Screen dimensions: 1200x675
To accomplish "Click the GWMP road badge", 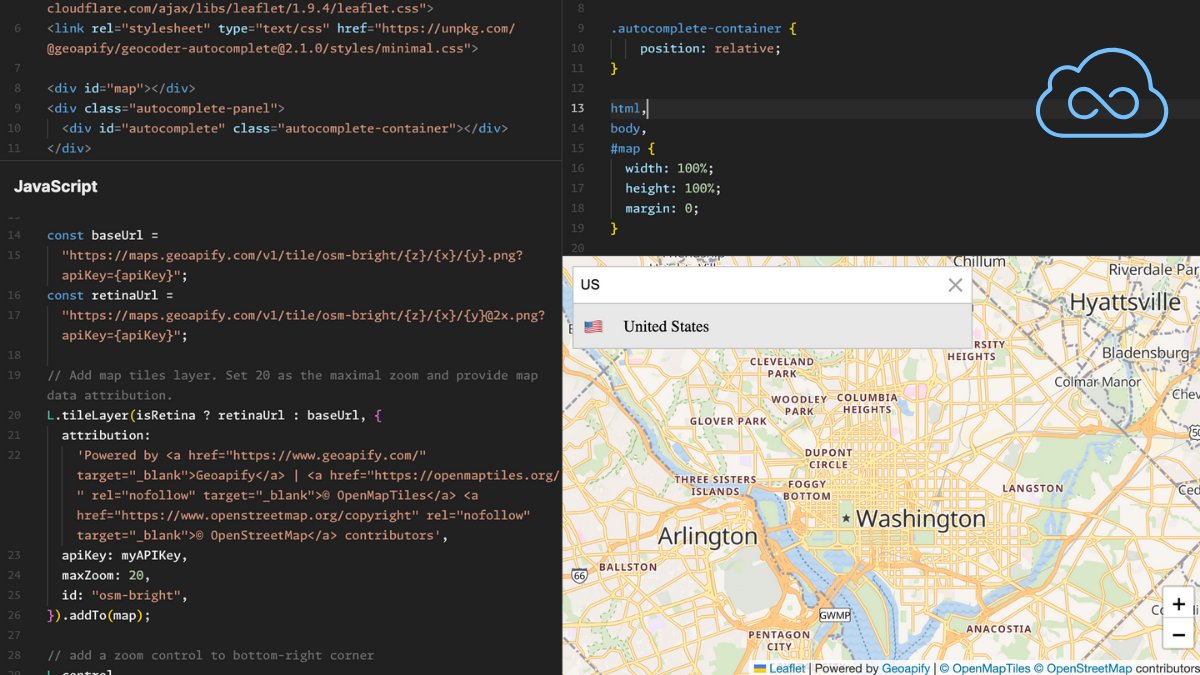I will [833, 616].
